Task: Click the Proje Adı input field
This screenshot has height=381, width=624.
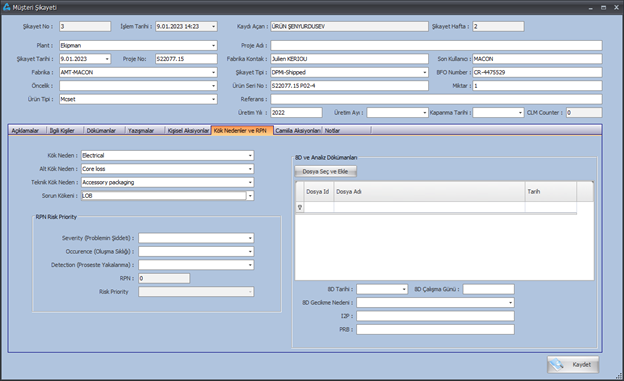Action: (x=437, y=46)
